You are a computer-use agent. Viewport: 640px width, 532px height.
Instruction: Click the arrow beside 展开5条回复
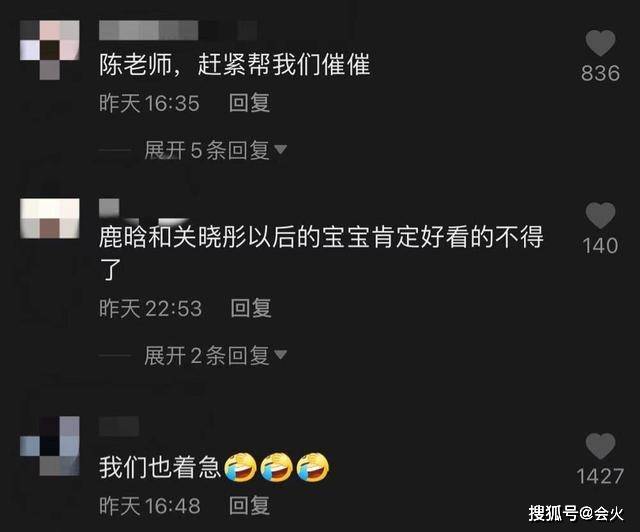(x=280, y=149)
